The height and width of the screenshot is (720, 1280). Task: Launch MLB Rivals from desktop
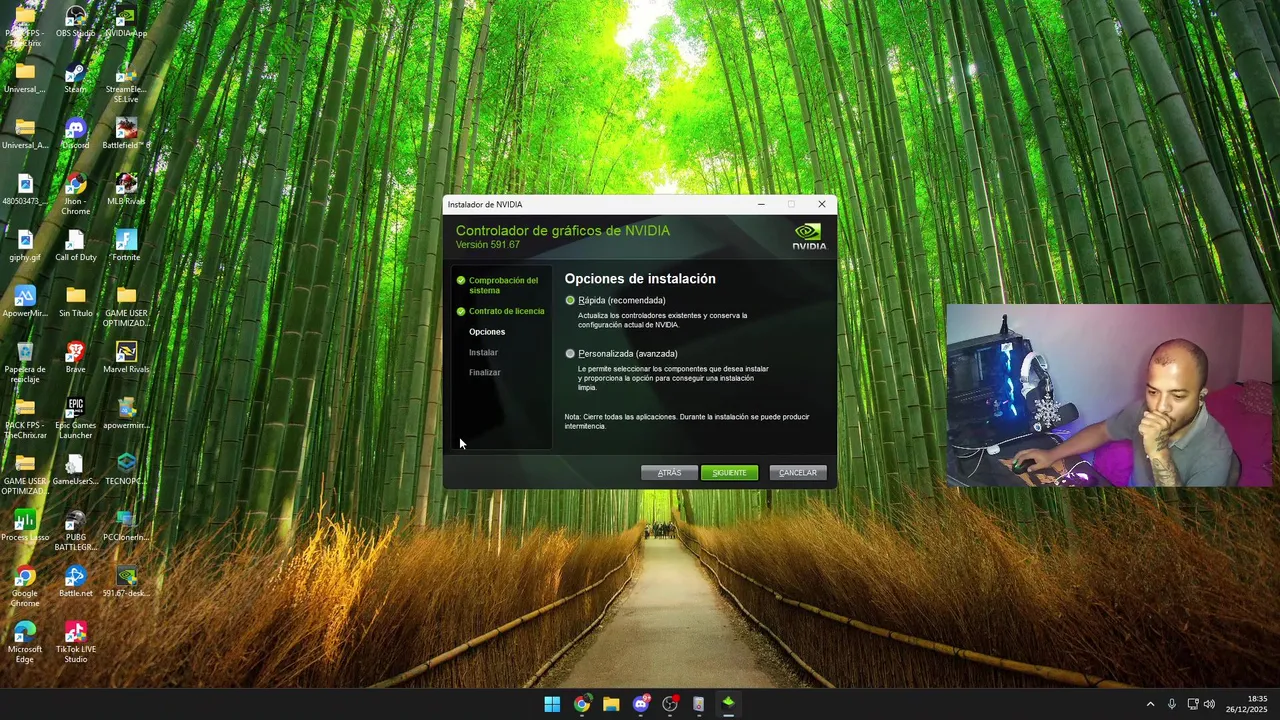(126, 190)
